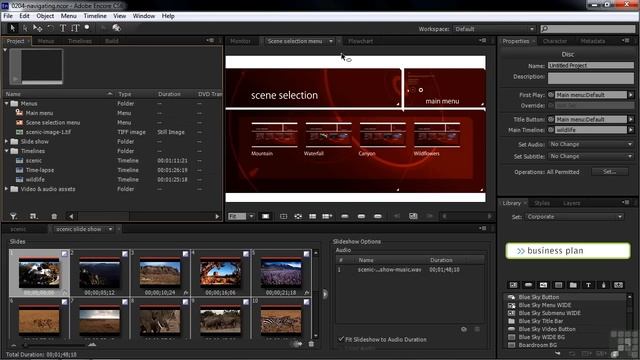This screenshot has height=360, width=640.
Task: Collapse the Menus folder
Action: point(7,104)
